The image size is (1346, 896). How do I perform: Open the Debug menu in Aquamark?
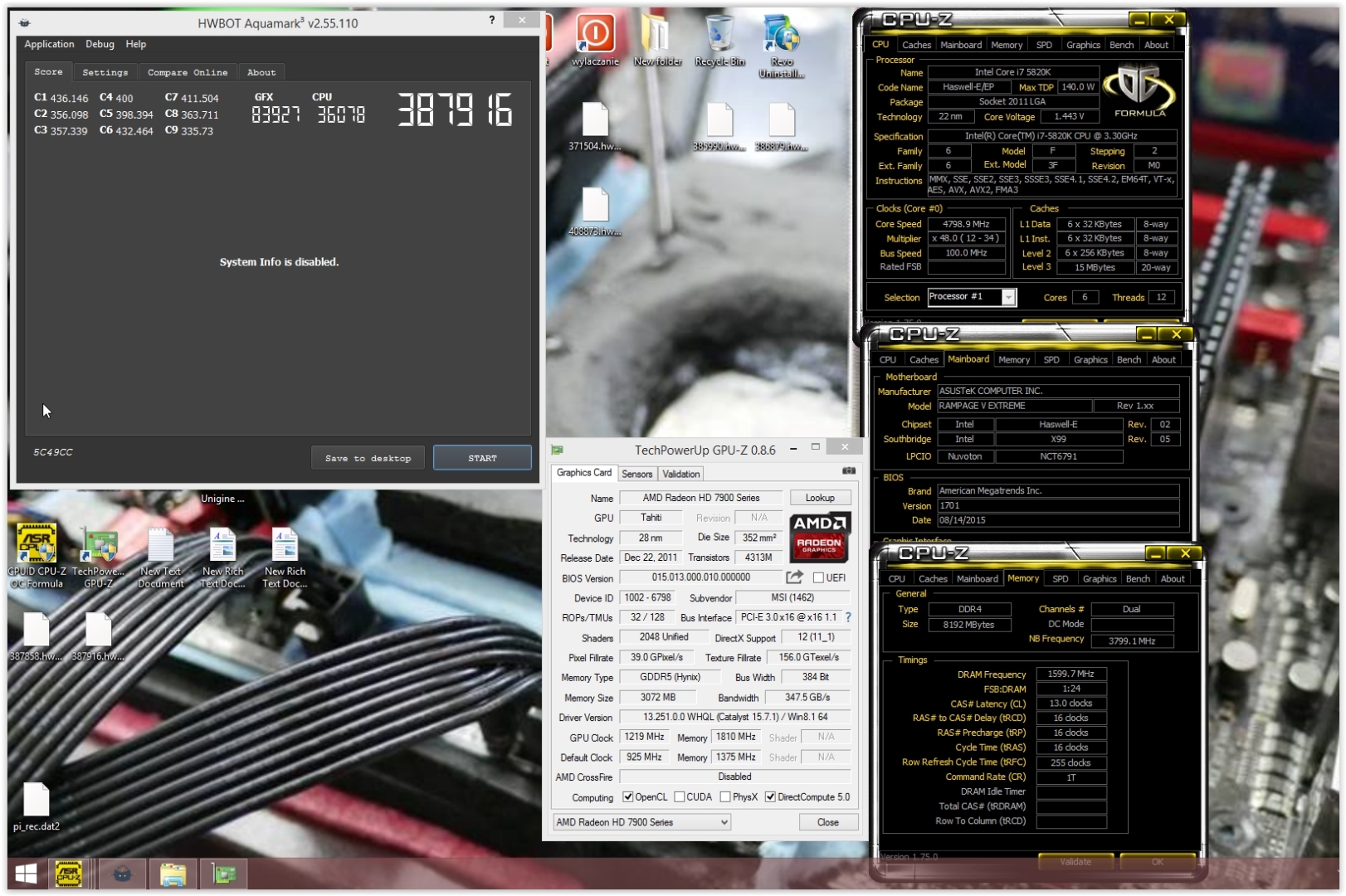(x=100, y=44)
